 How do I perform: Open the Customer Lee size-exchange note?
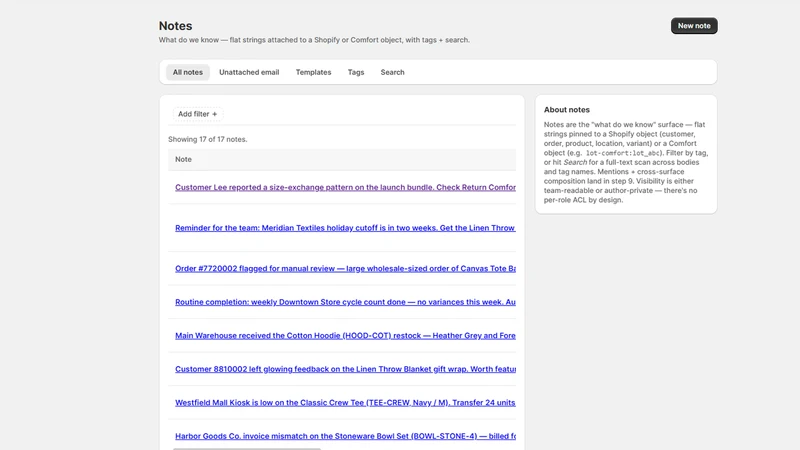point(345,187)
